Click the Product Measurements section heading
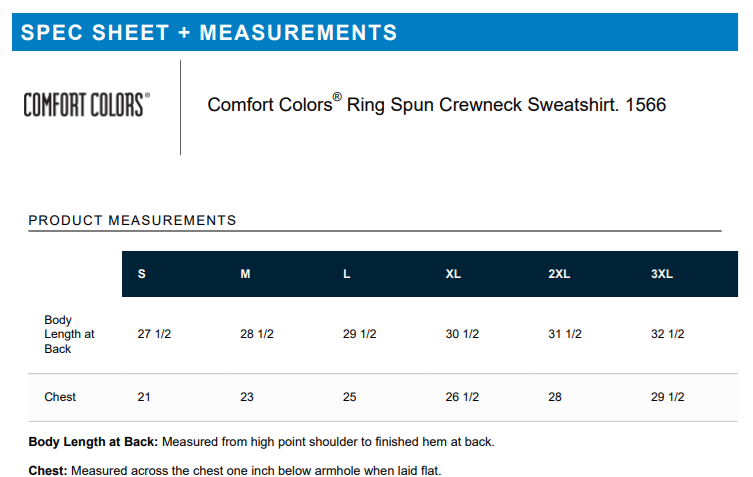Screen dimensions: 753x477 click(132, 220)
